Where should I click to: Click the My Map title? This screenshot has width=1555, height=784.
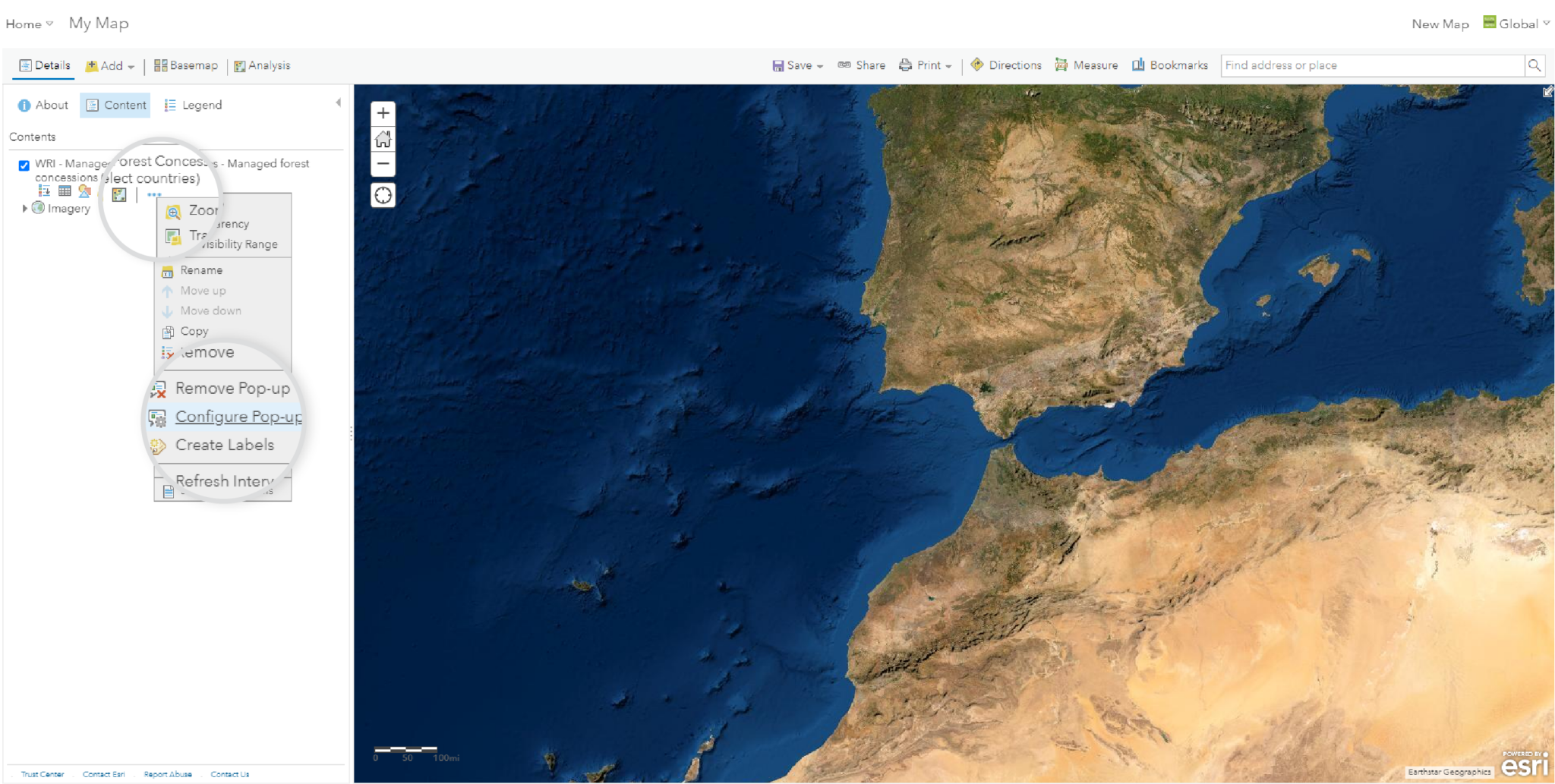99,24
